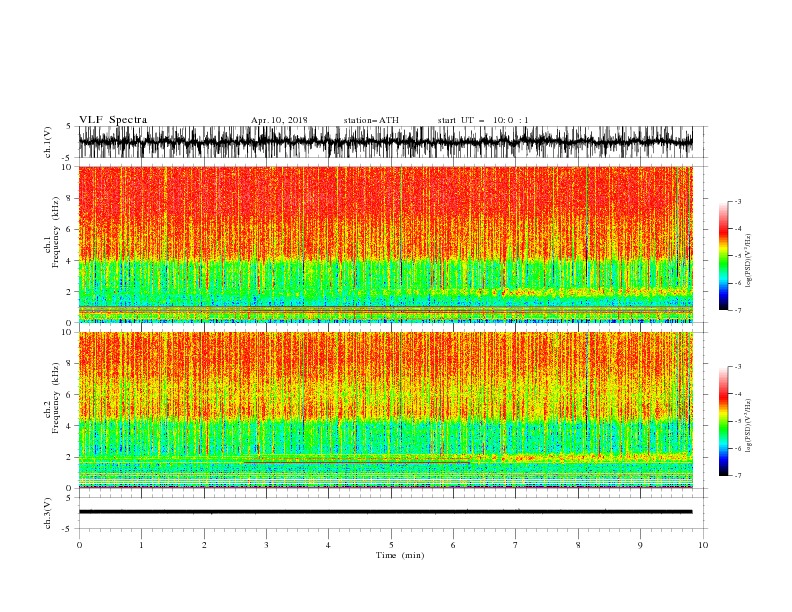The height and width of the screenshot is (612, 792).
Task: Click the "4" frequency tick of ch.1 spectrogram
Action: click(x=70, y=261)
